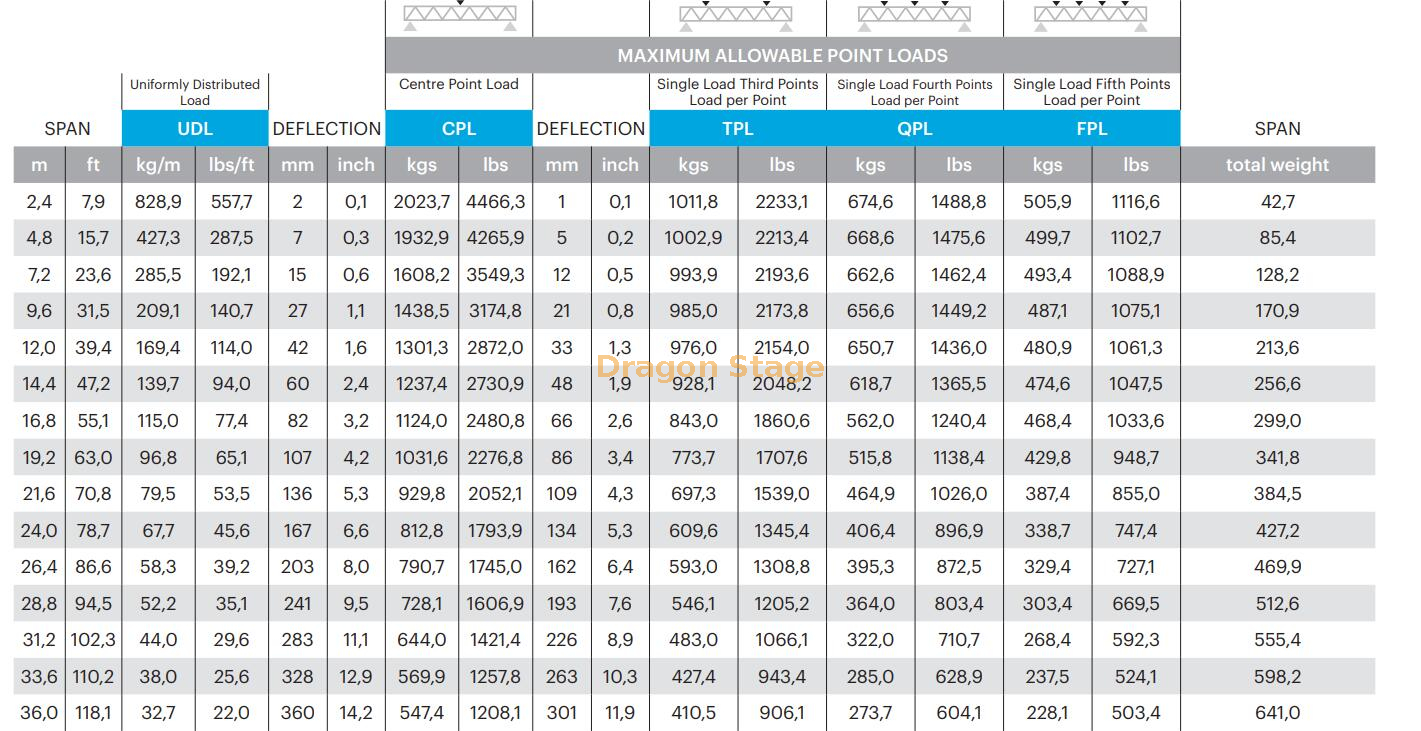The width and height of the screenshot is (1421, 731).
Task: Click the lbs unit header under FPL
Action: click(x=1136, y=165)
